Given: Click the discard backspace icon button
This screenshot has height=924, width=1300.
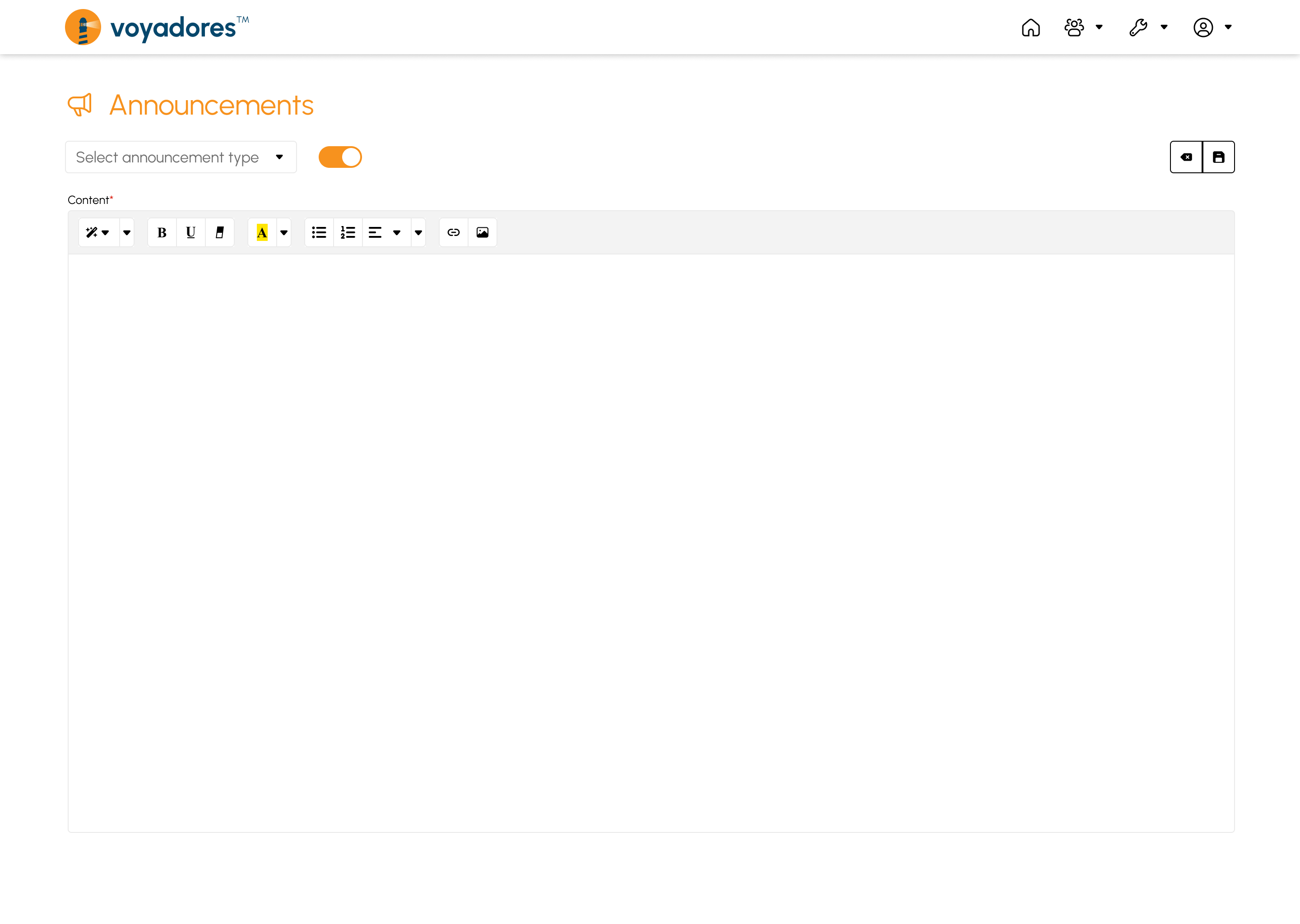Looking at the screenshot, I should (x=1186, y=157).
